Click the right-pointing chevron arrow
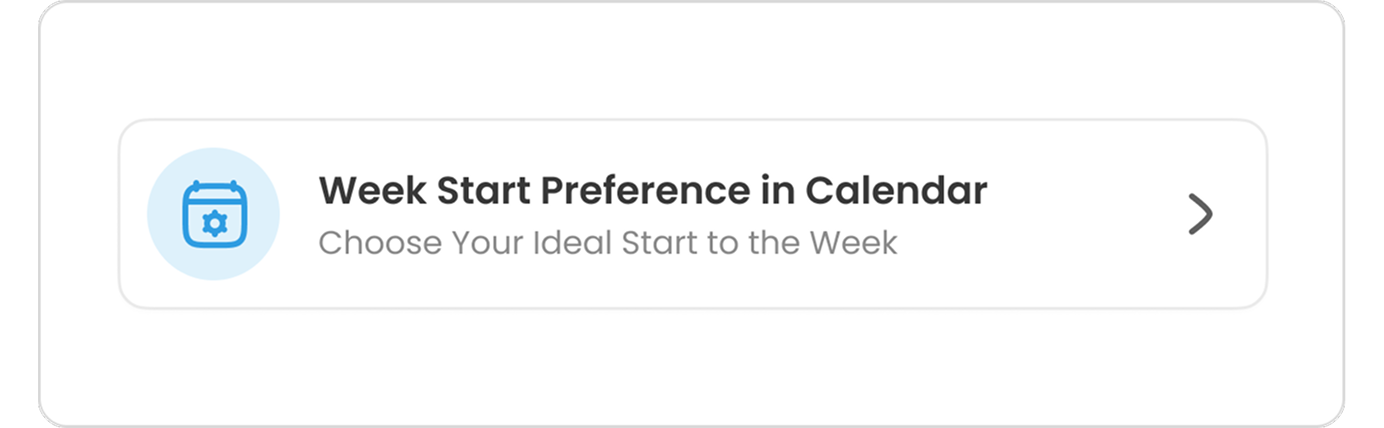Image resolution: width=1384 pixels, height=428 pixels. (x=1200, y=214)
